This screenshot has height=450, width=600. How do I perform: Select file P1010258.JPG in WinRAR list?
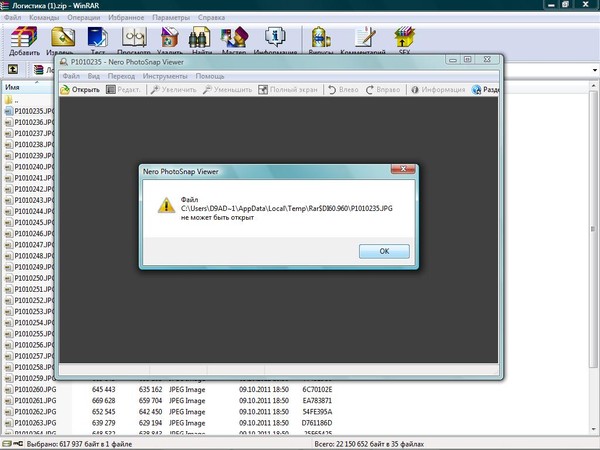click(29, 367)
